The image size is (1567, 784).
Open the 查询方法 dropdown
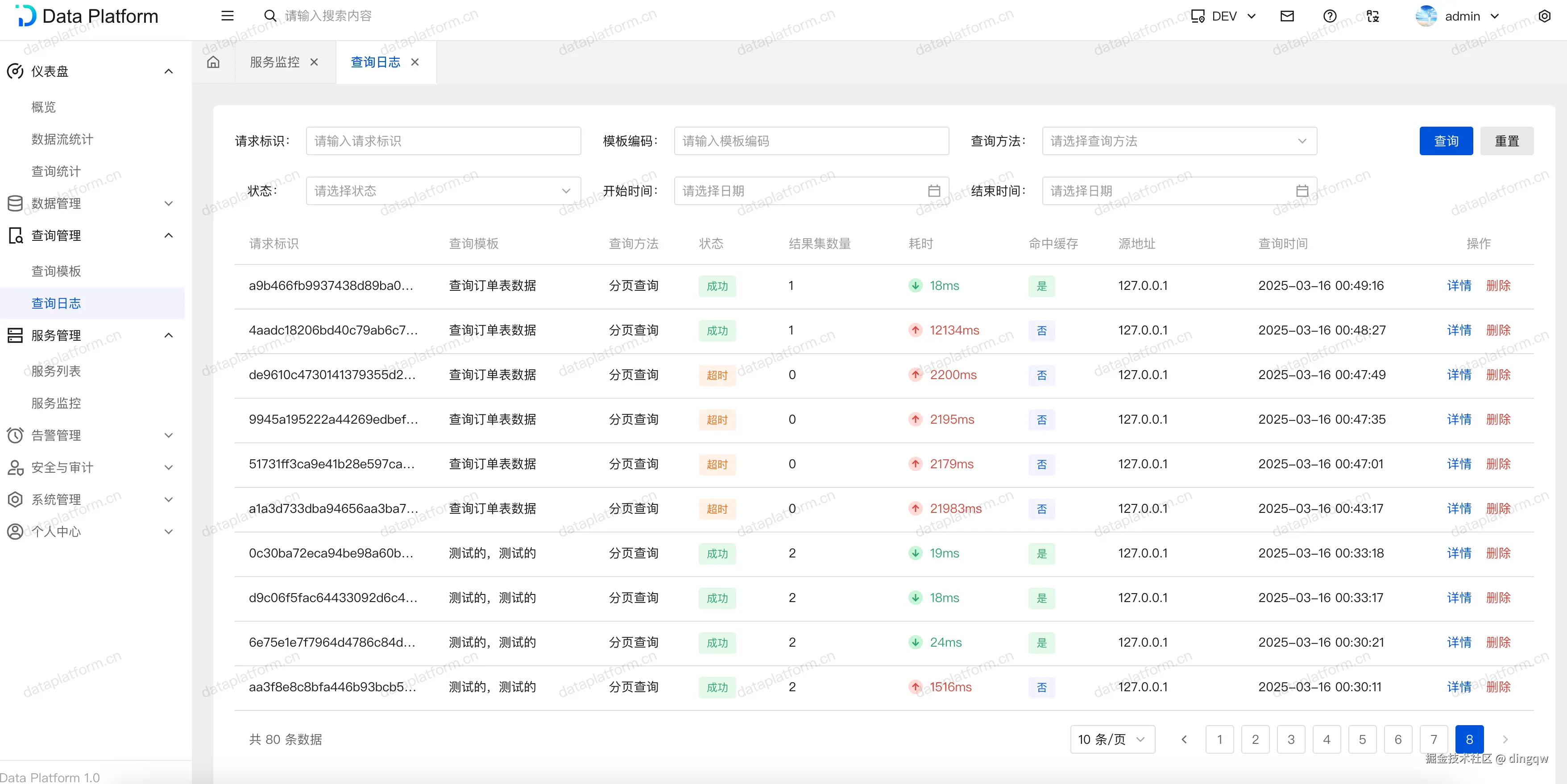pyautogui.click(x=1179, y=141)
